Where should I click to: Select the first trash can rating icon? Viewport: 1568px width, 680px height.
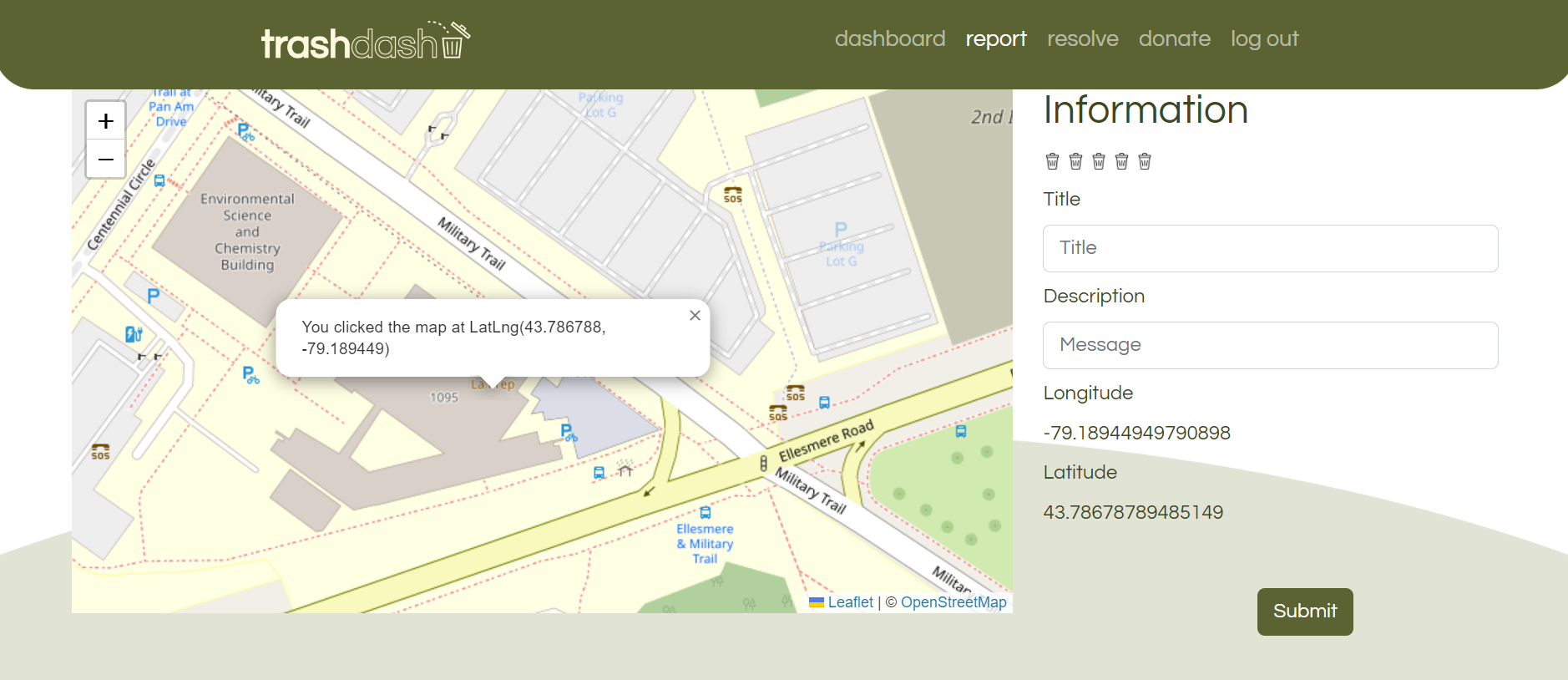pyautogui.click(x=1053, y=161)
